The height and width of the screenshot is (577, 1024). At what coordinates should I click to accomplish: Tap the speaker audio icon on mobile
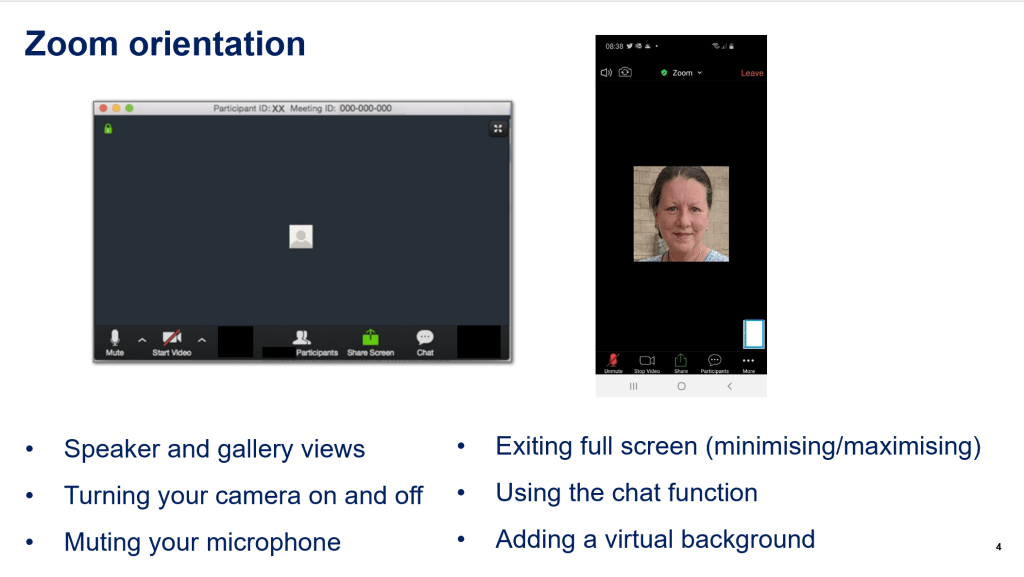tap(606, 72)
